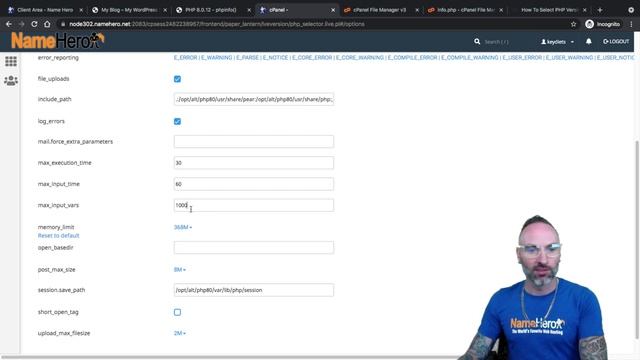This screenshot has height=360, width=640.
Task: Click the browser home icon
Action: tap(47, 24)
